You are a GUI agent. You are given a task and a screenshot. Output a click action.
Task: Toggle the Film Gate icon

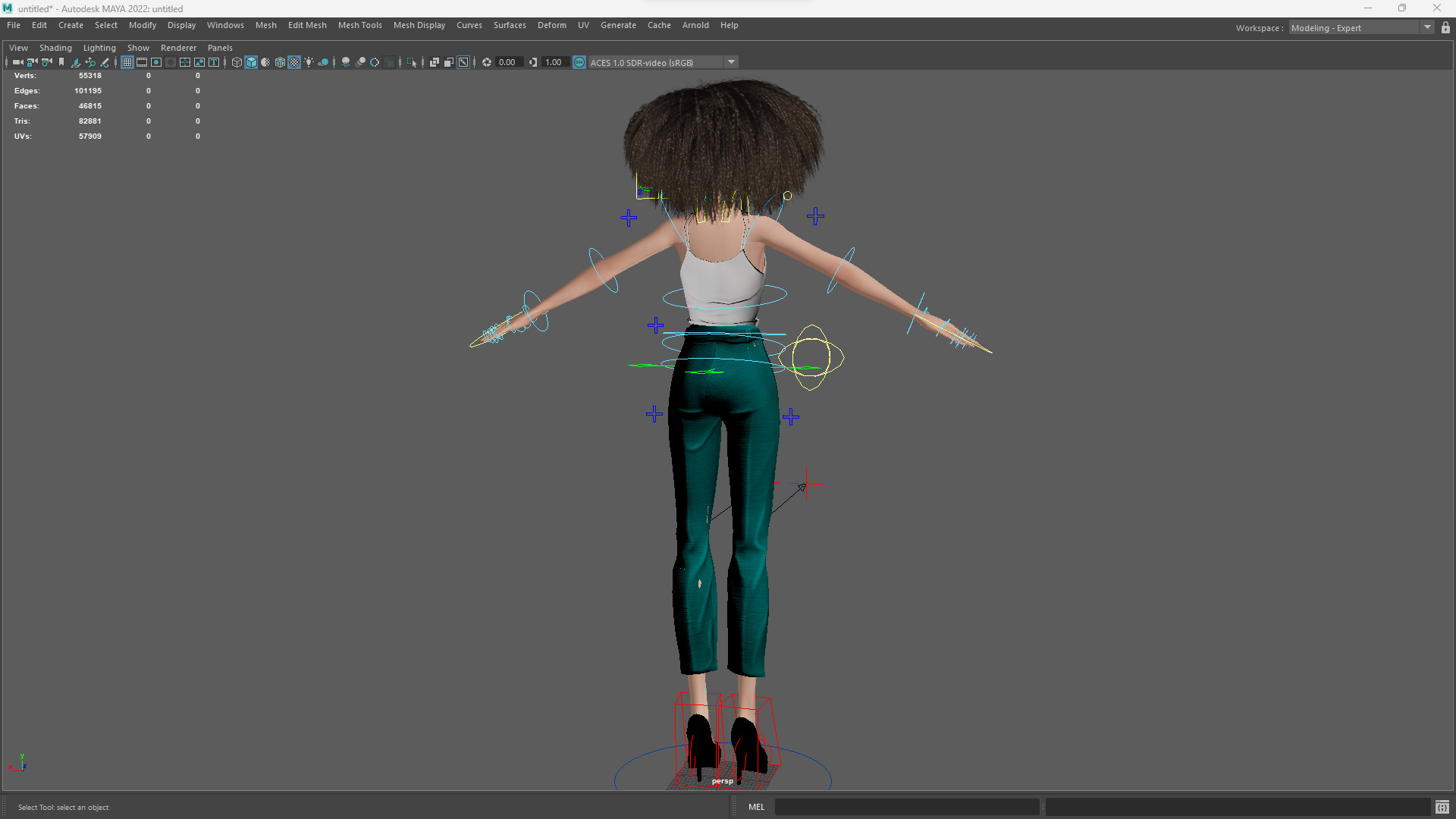(142, 62)
